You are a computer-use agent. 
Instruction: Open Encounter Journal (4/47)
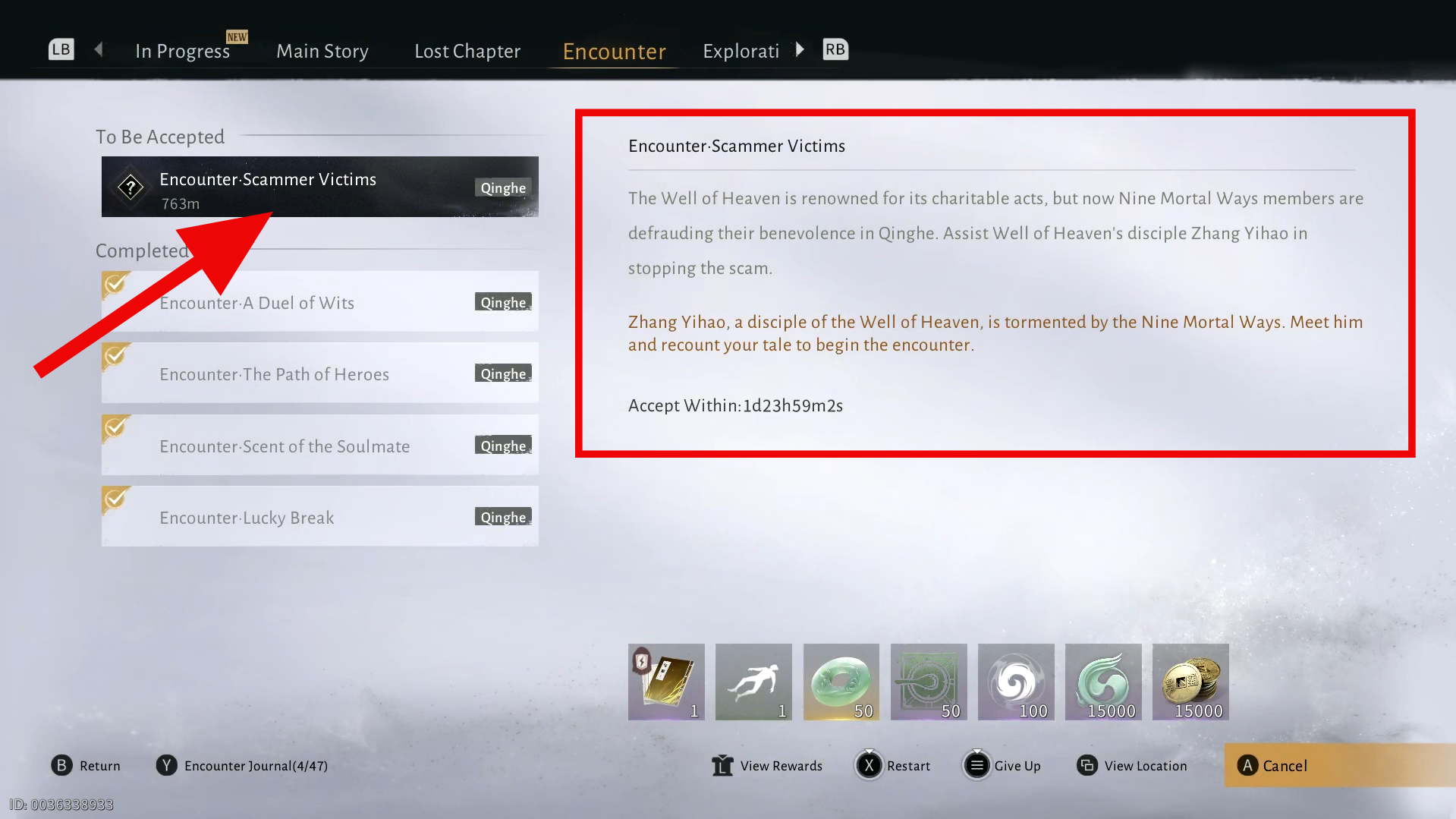[242, 766]
